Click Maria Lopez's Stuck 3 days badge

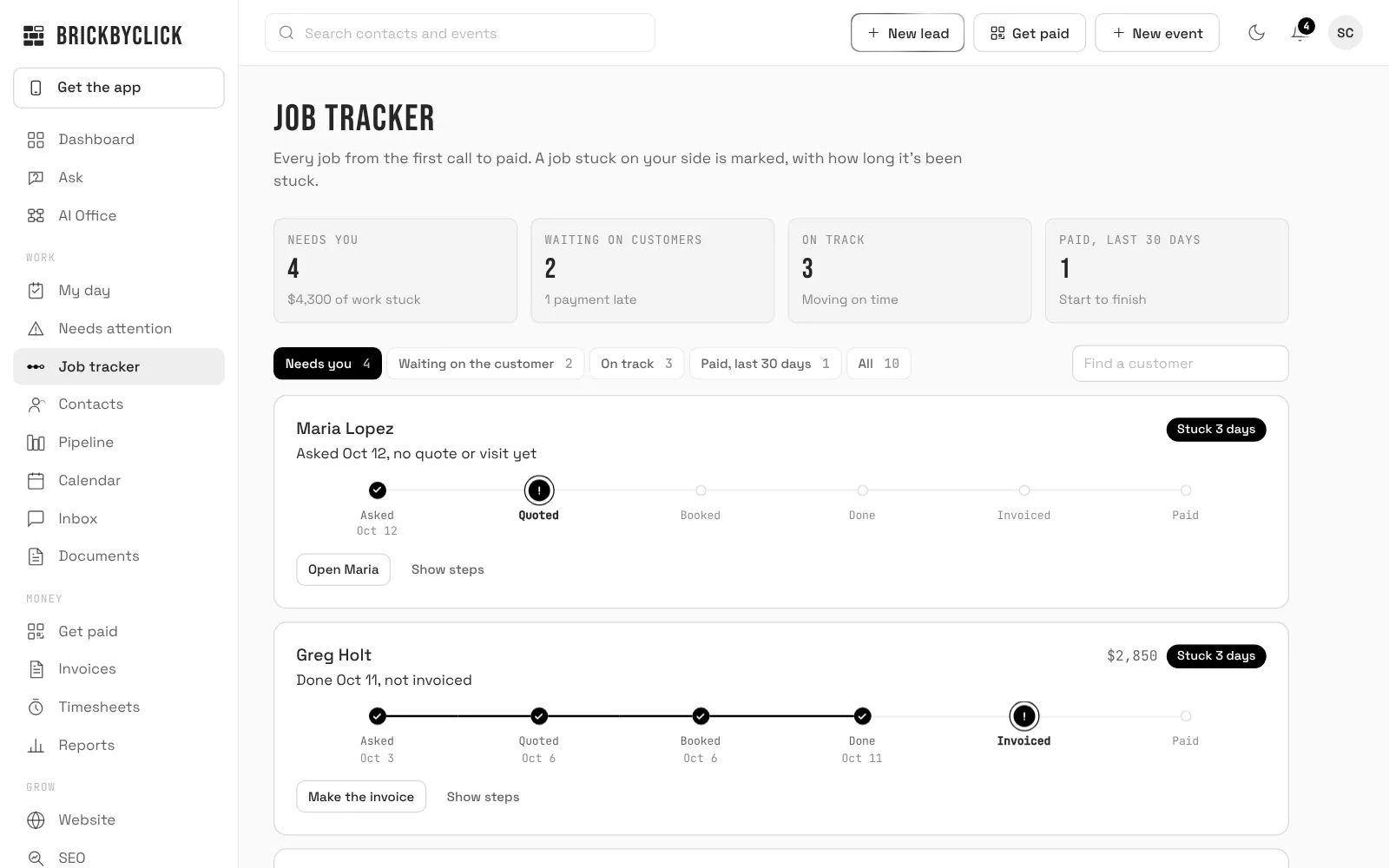coord(1216,430)
